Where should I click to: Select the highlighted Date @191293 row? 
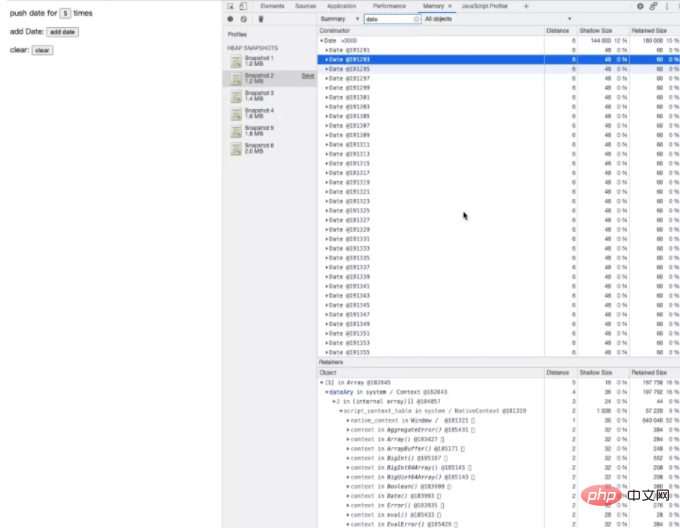click(498, 60)
